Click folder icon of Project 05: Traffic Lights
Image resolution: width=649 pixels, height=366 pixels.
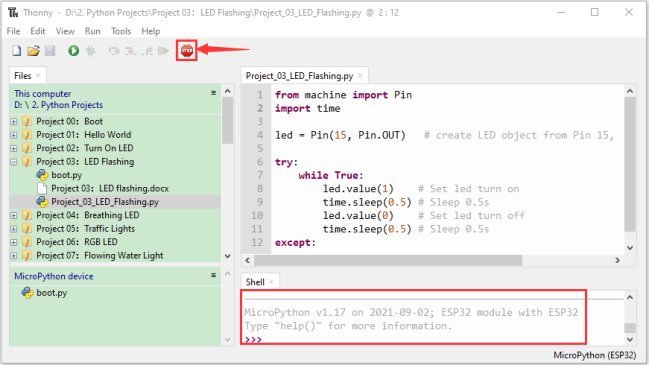(x=27, y=229)
